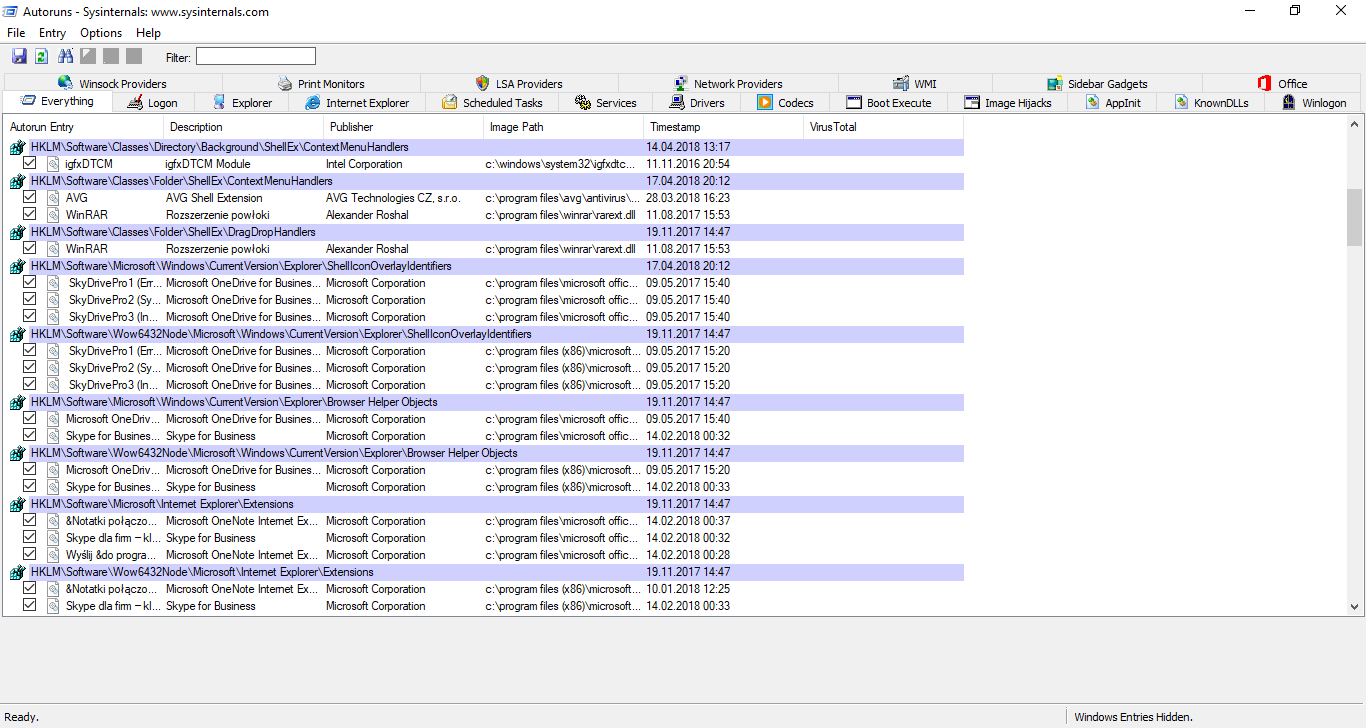The width and height of the screenshot is (1366, 728).
Task: Click the vertical scrollbar thumb
Action: pos(1355,217)
